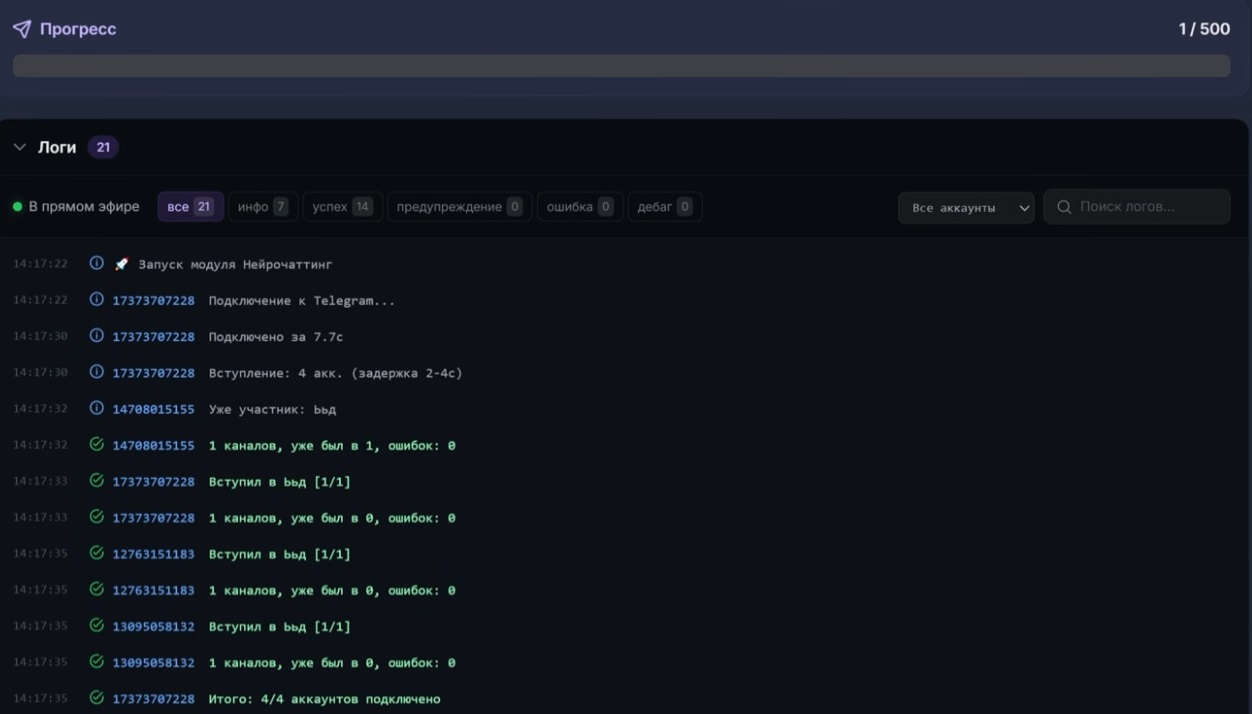
Task: Click success icon on 17373707228 Вступил row
Action: (x=97, y=481)
